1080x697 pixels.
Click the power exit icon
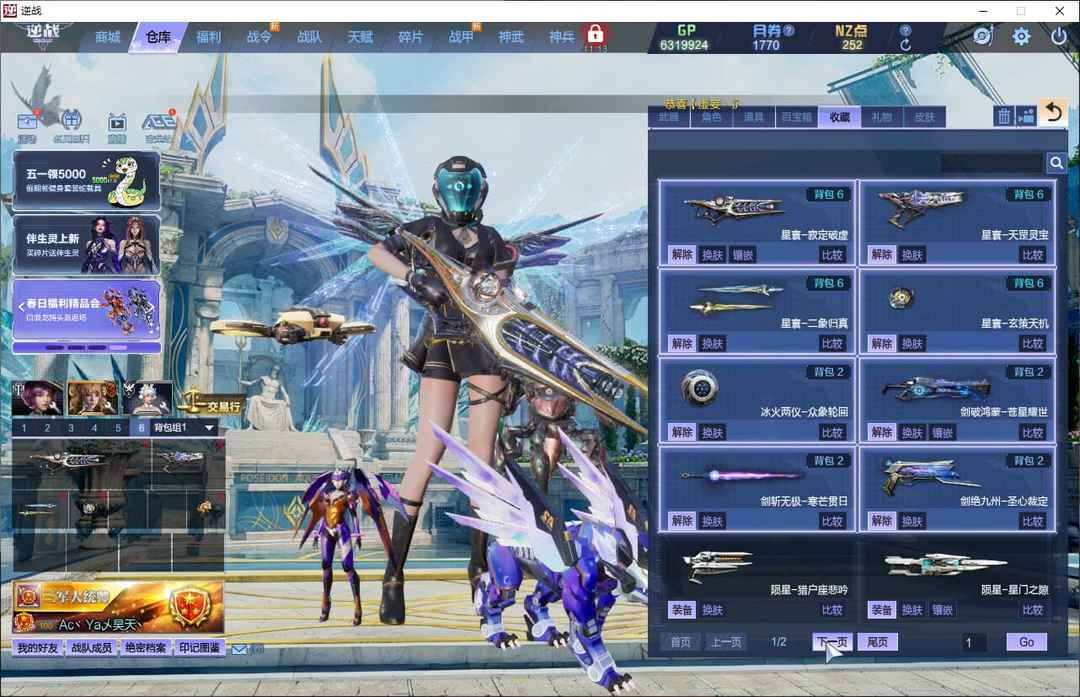(x=1059, y=35)
